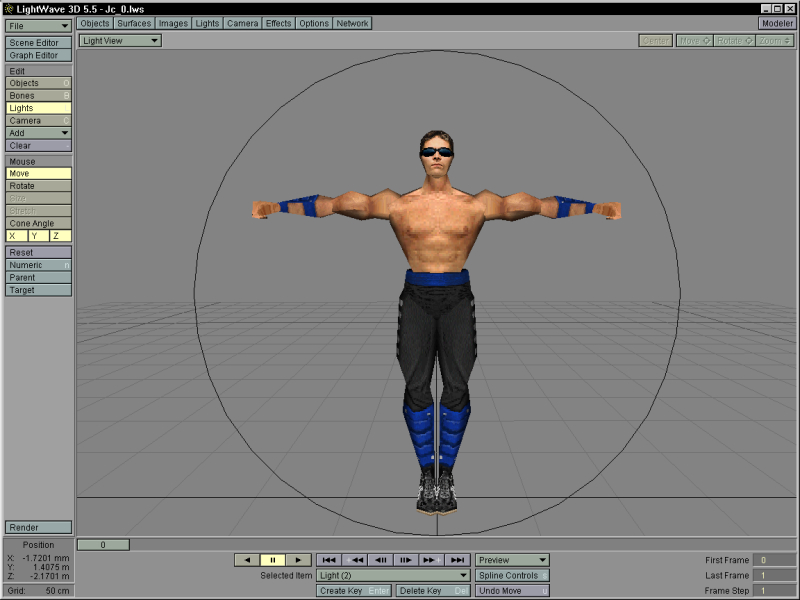This screenshot has height=600, width=800.
Task: Toggle the Y axis button
Action: point(38,236)
